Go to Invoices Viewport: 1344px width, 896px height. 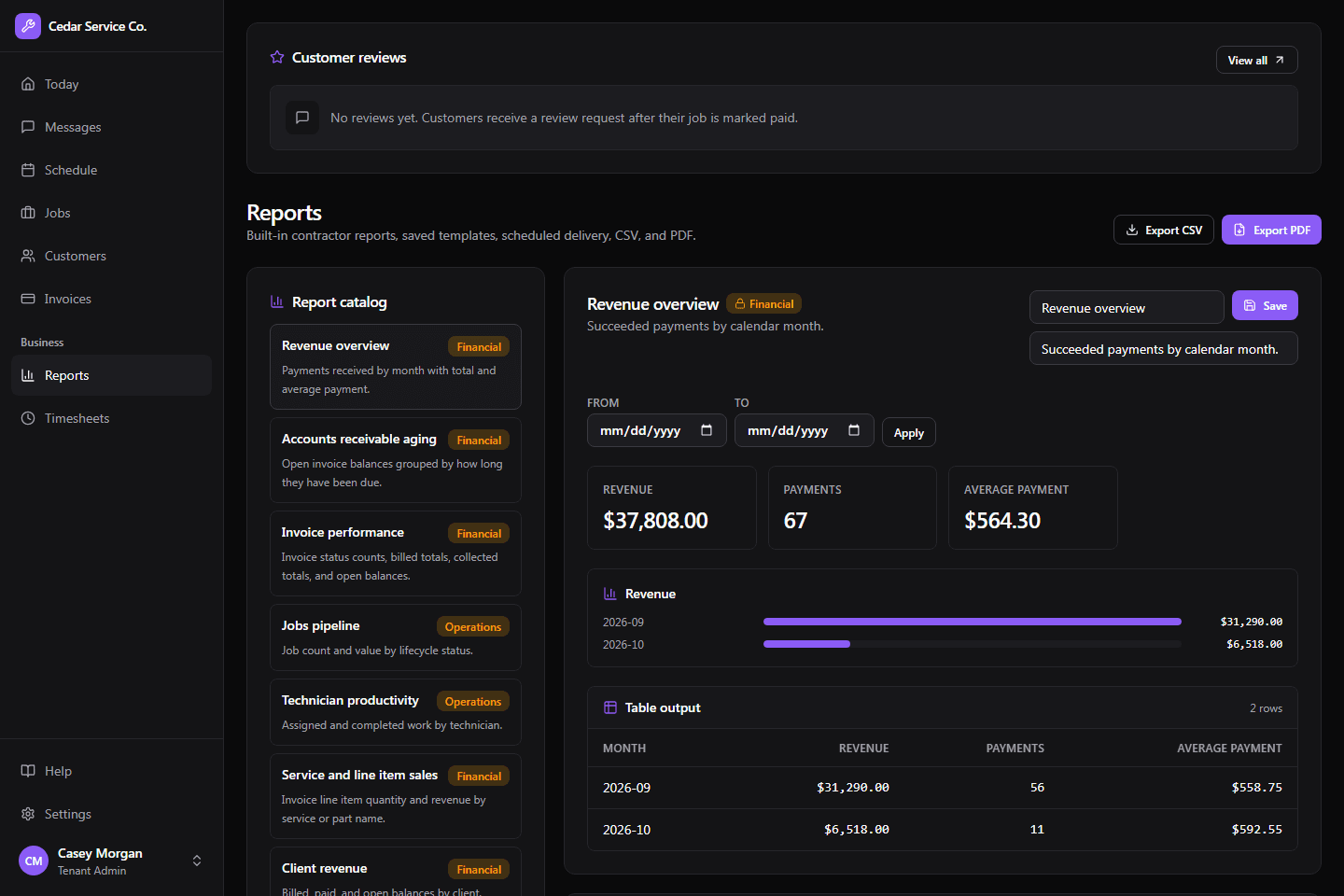112,299
